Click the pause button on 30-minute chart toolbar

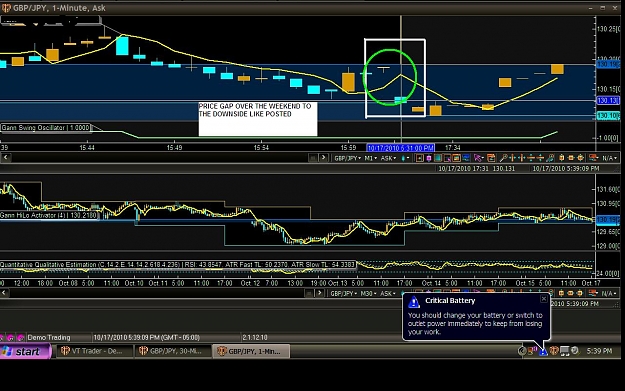(309, 293)
